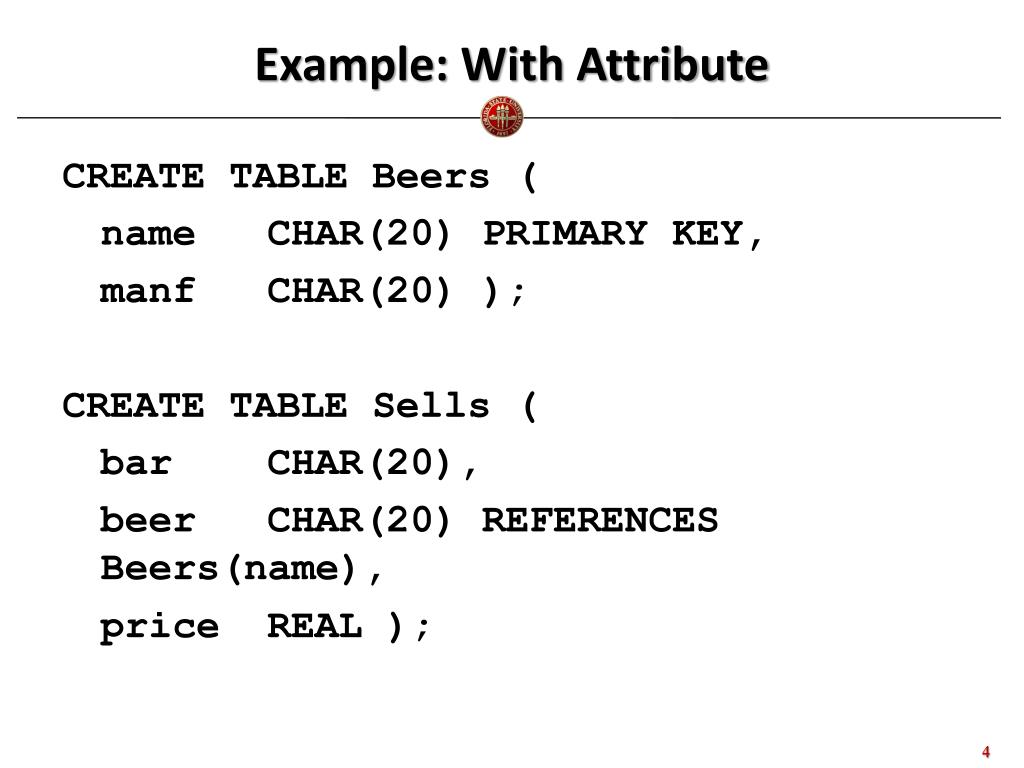Click the 'Beers(name),' text
Image resolution: width=1024 pixels, height=768 pixels.
240,569
